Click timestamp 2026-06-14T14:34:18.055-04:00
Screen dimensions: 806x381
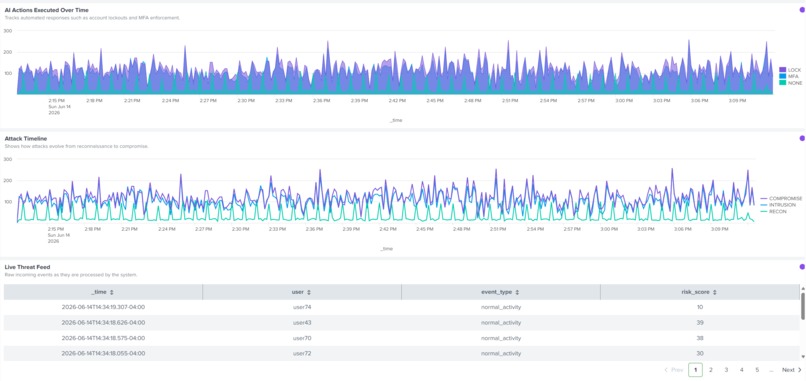[x=103, y=353]
